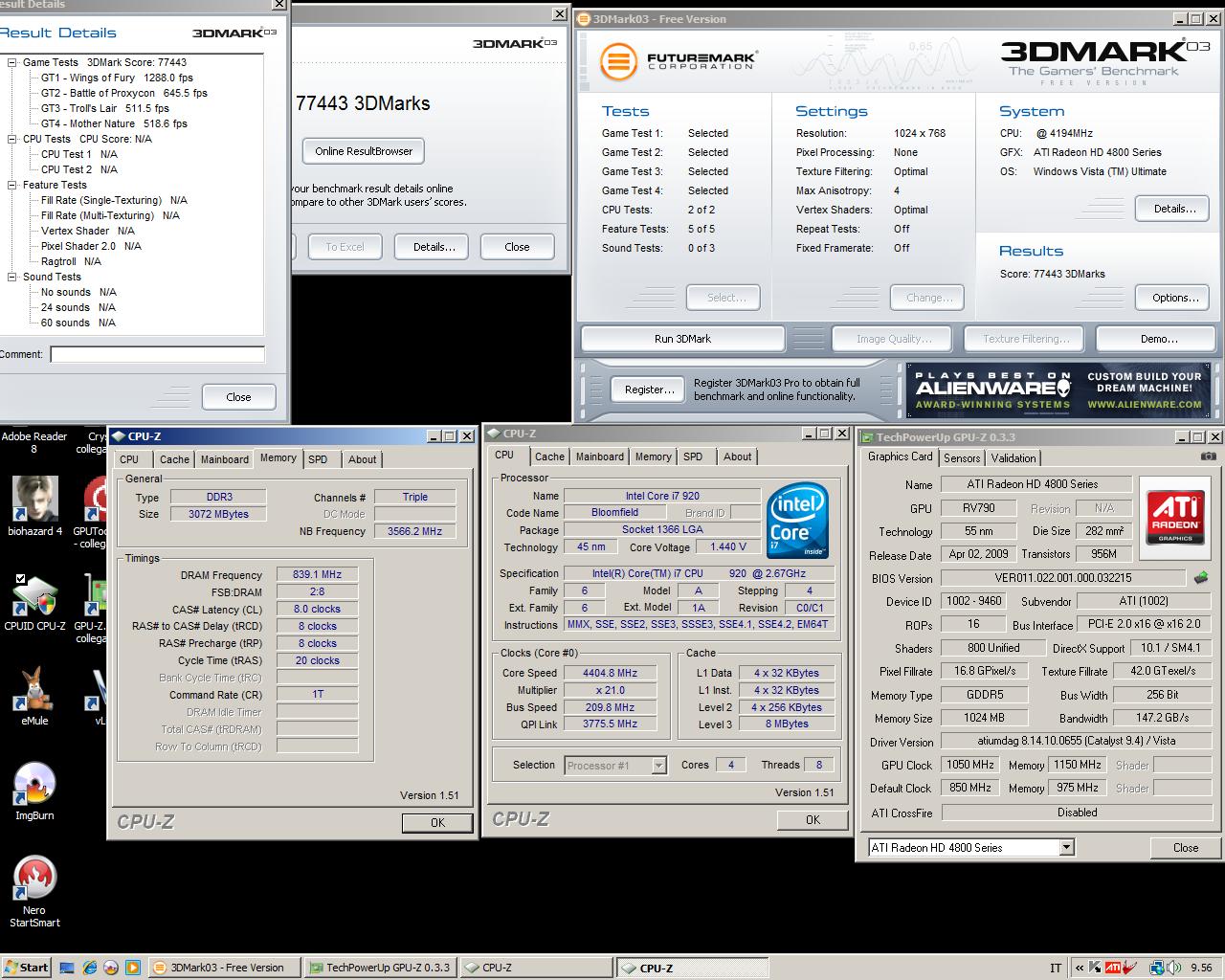Viewport: 1225px width, 980px height.
Task: Click OK in CPU-Z memory window
Action: coord(437,823)
